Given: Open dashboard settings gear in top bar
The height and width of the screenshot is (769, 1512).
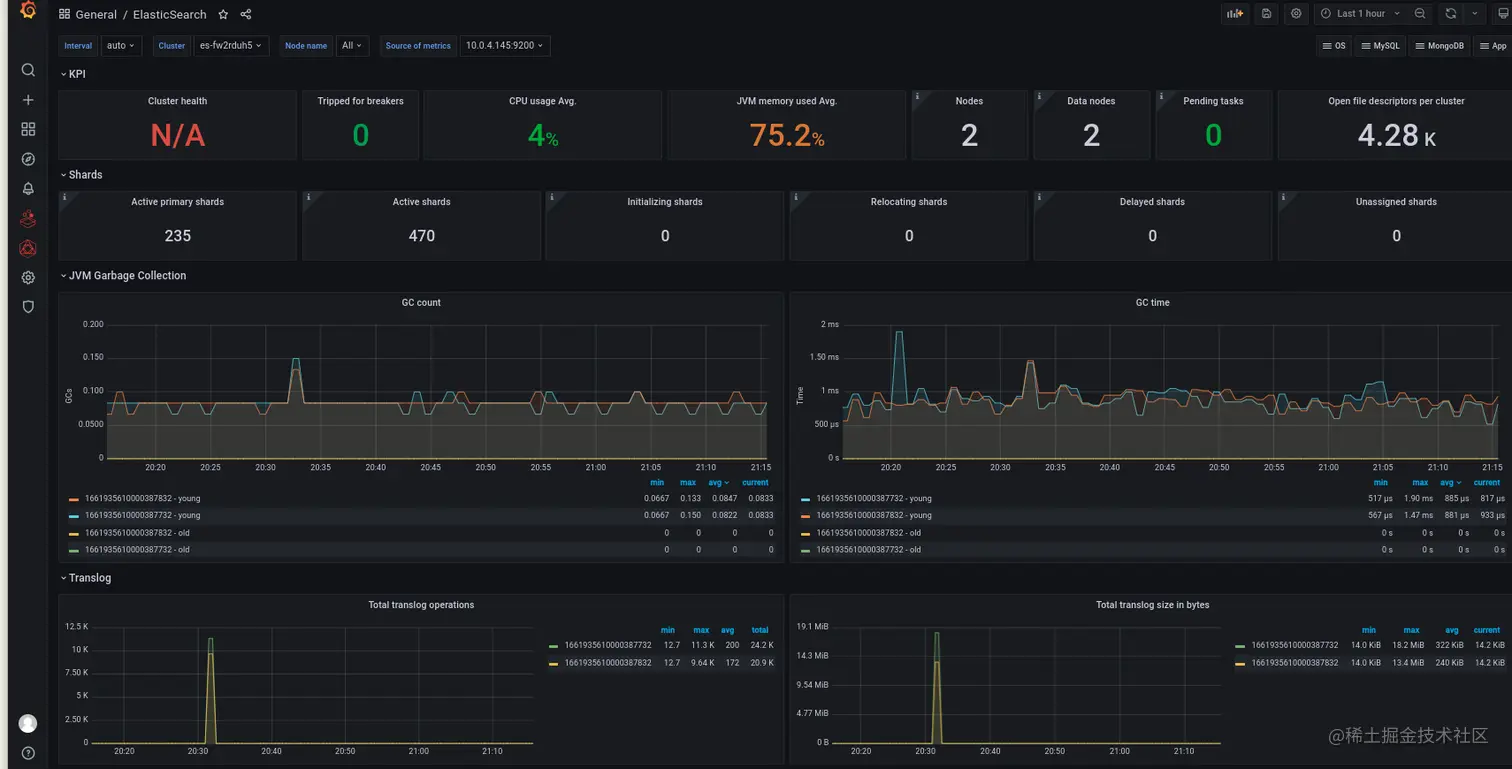Looking at the screenshot, I should tap(1297, 14).
